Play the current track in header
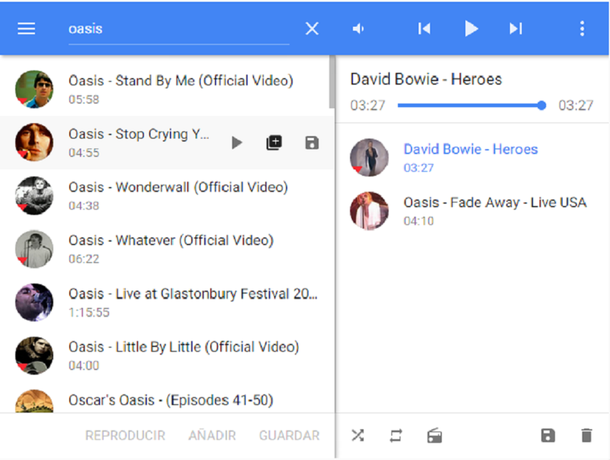The height and width of the screenshot is (460, 610). pos(471,28)
